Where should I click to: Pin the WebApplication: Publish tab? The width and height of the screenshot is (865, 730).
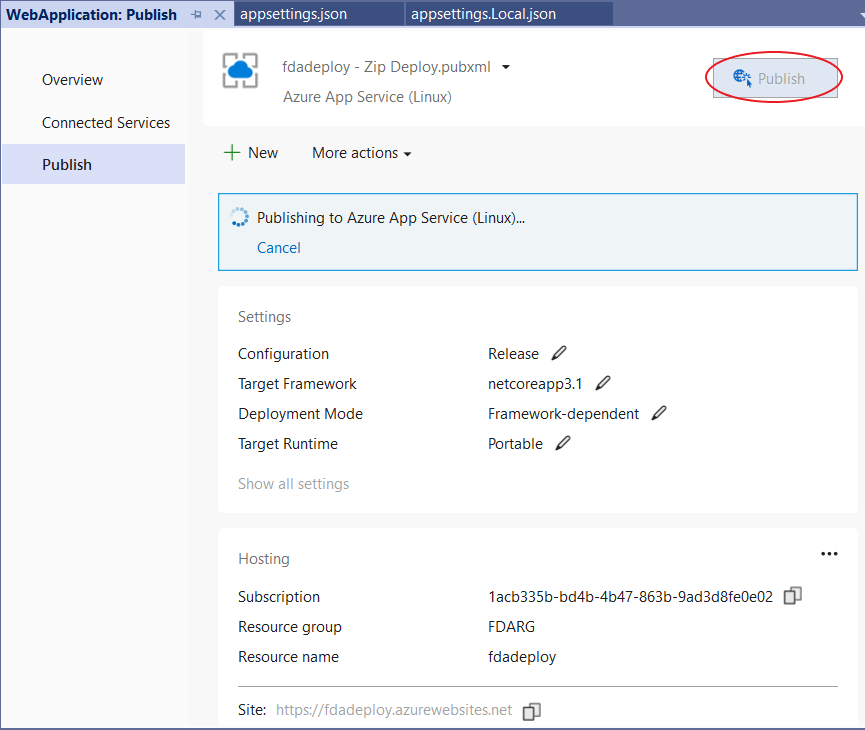[x=196, y=15]
